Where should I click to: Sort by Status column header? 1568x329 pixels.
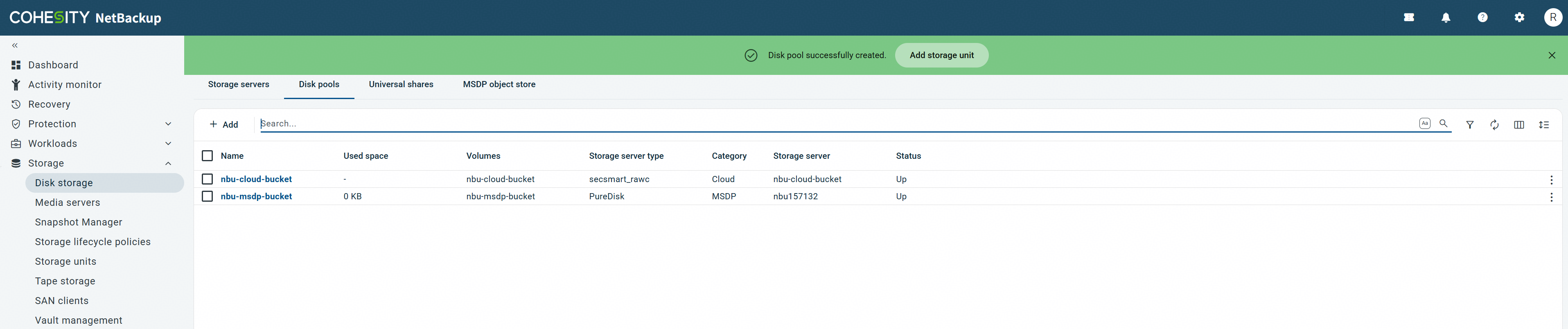coord(908,156)
